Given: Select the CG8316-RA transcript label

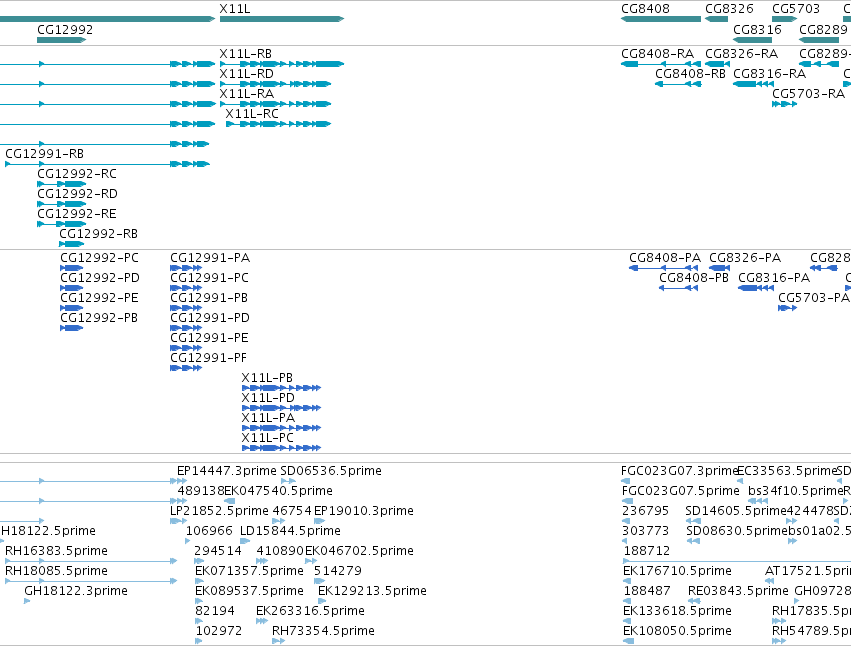Looking at the screenshot, I should [x=770, y=74].
